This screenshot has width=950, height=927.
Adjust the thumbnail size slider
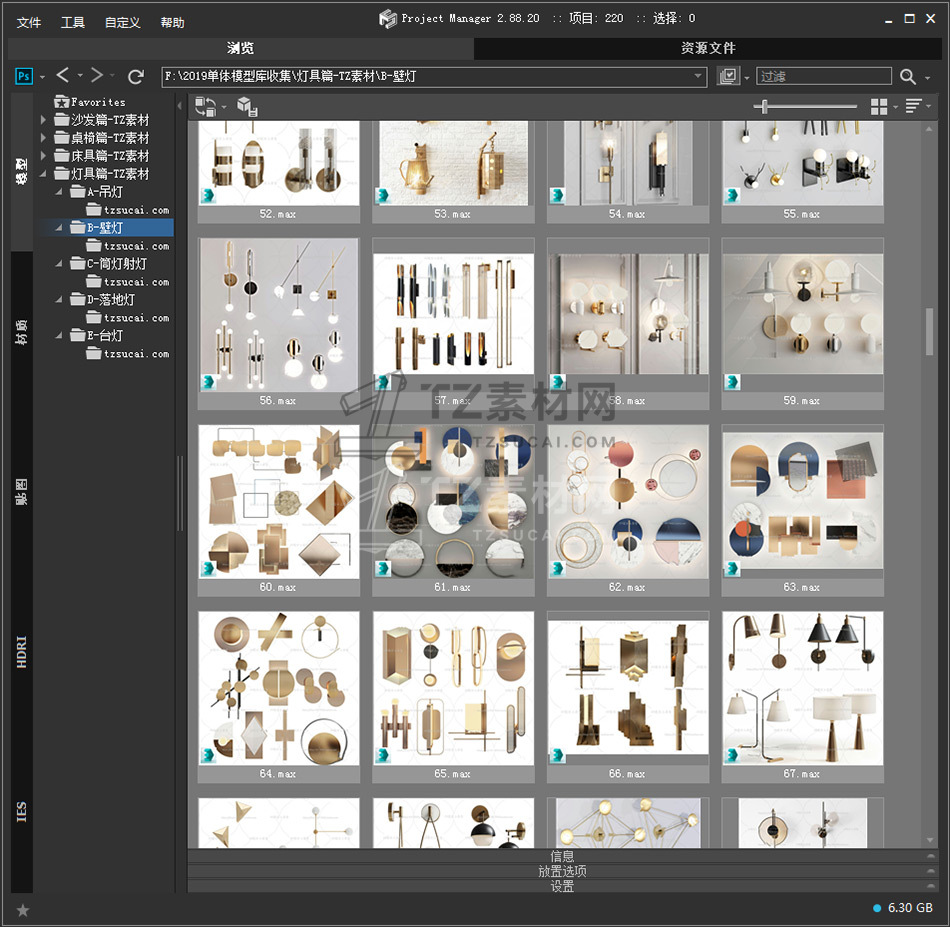tap(766, 106)
